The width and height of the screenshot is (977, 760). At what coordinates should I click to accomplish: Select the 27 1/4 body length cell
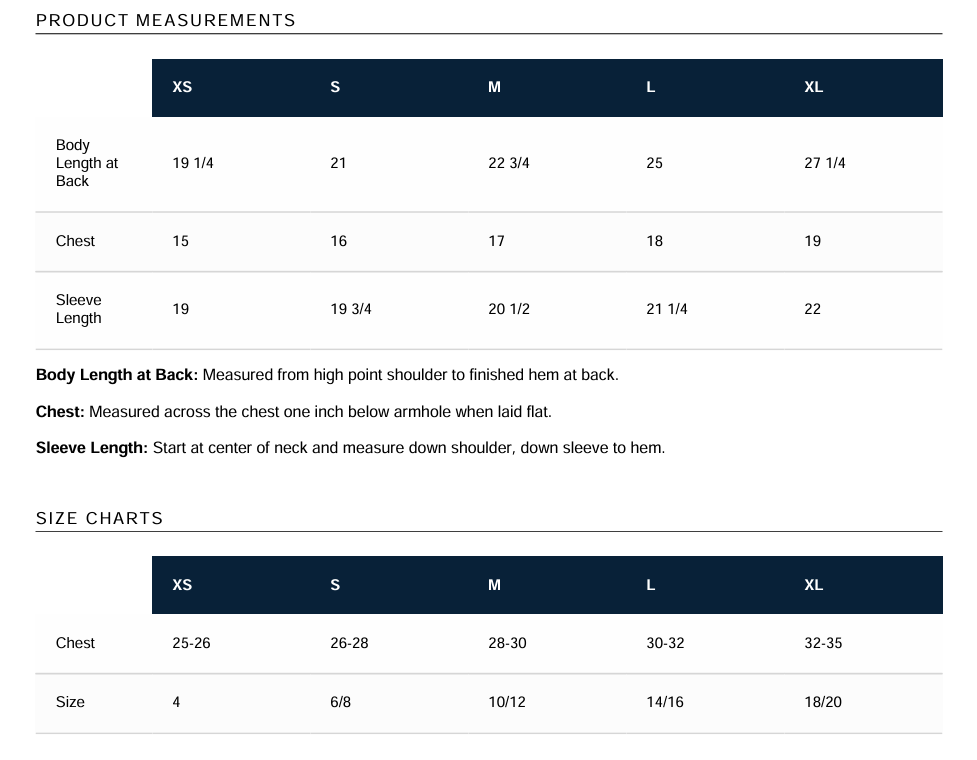(825, 163)
